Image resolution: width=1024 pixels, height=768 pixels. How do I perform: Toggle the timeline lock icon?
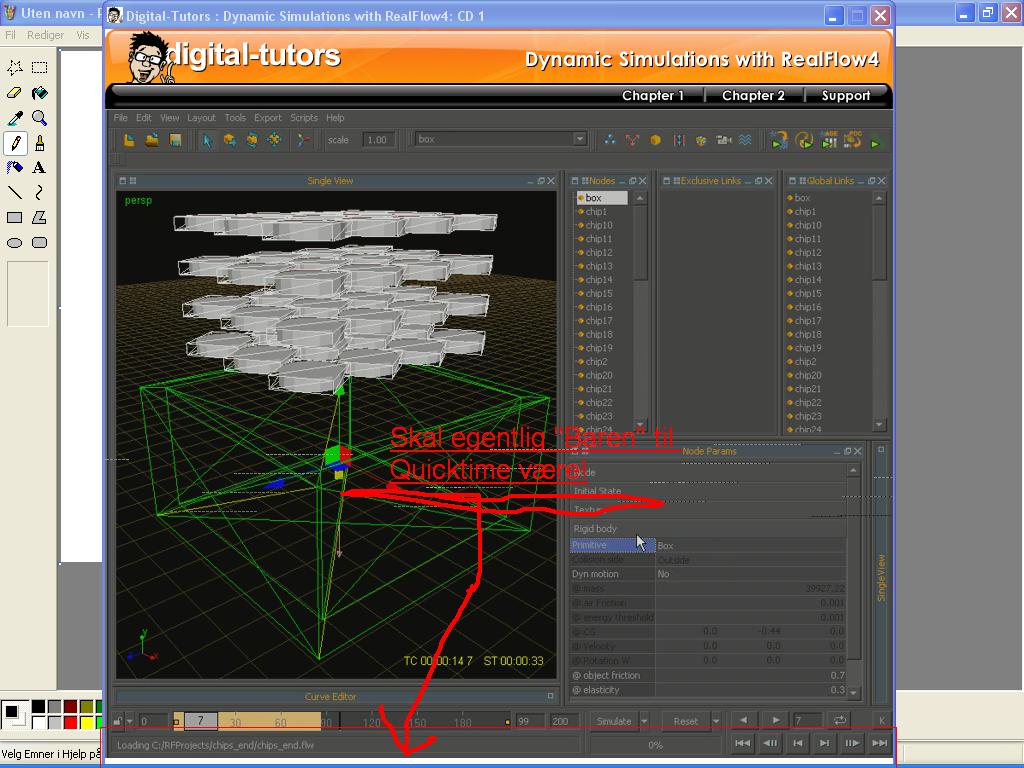[x=118, y=721]
